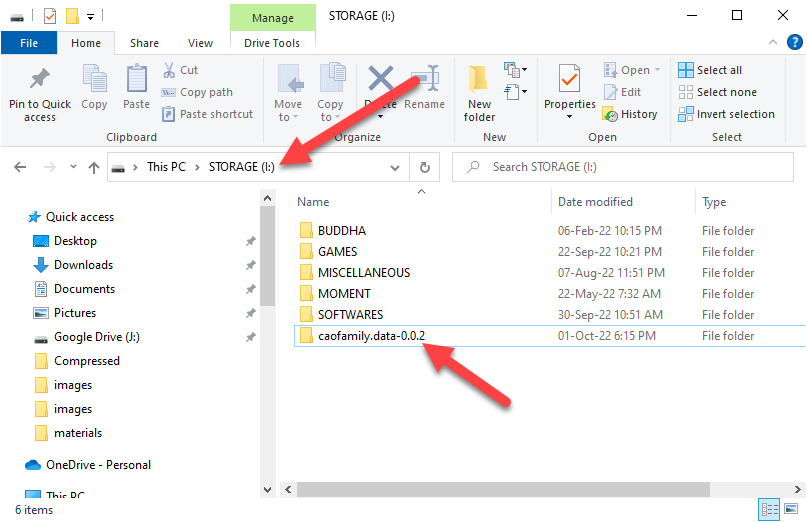This screenshot has width=807, height=522.
Task: Click Select all in the ribbon
Action: (710, 70)
